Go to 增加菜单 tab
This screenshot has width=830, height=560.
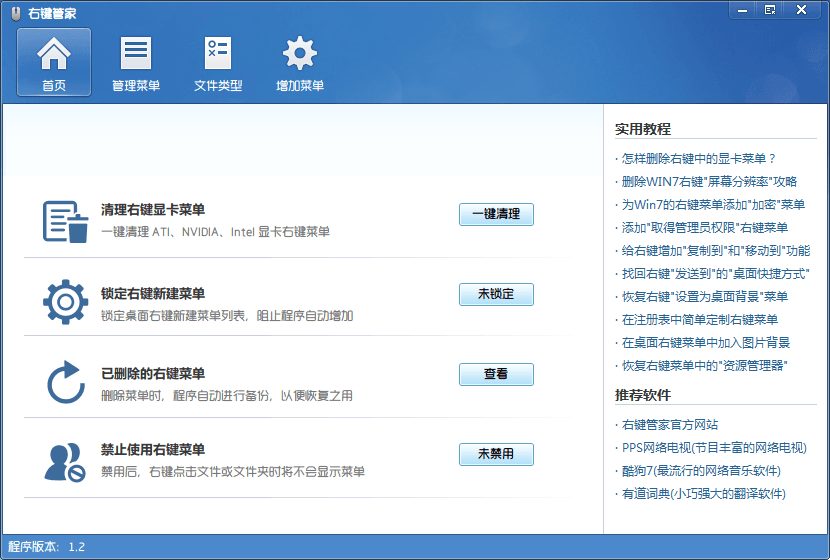tap(300, 62)
